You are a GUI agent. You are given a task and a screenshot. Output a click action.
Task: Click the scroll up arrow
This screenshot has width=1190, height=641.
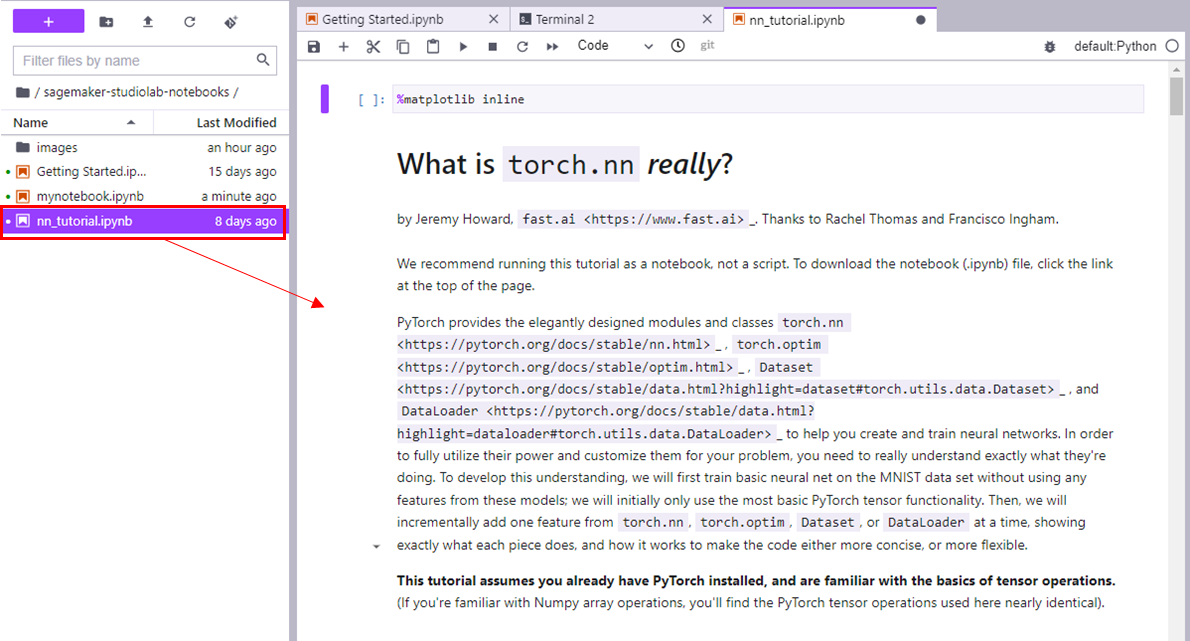coord(1176,69)
